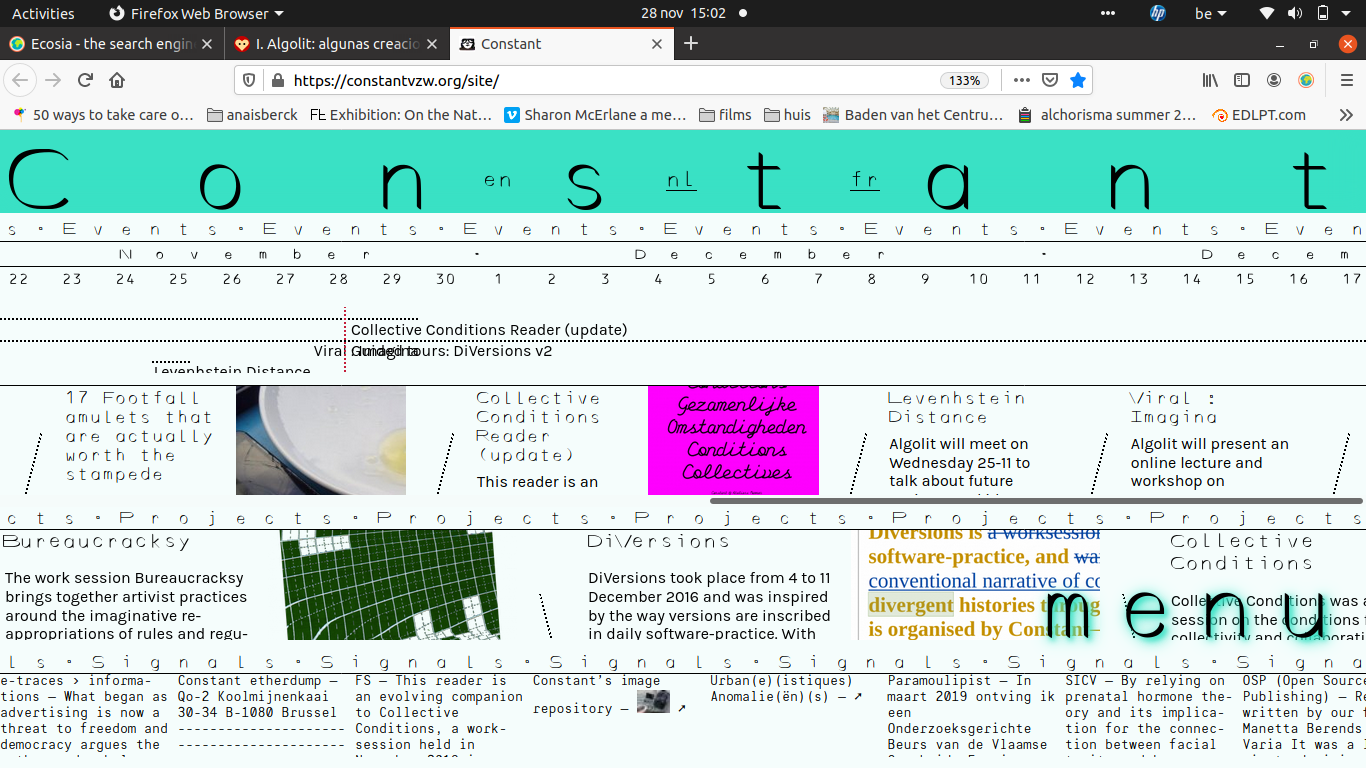This screenshot has width=1366, height=768.
Task: Open the Library button
Action: [1210, 80]
